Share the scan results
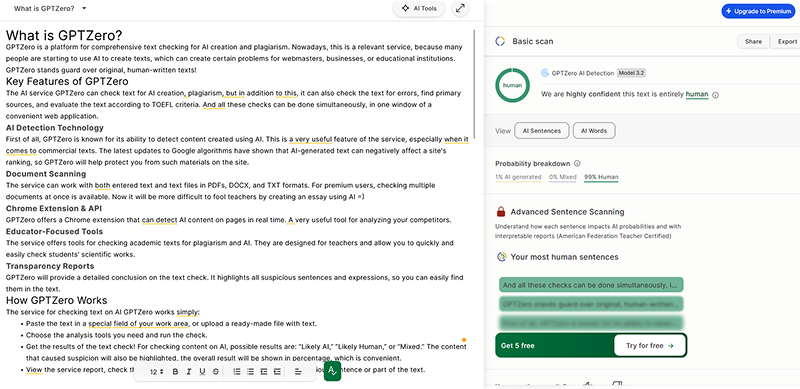The image size is (800, 389). 753,42
